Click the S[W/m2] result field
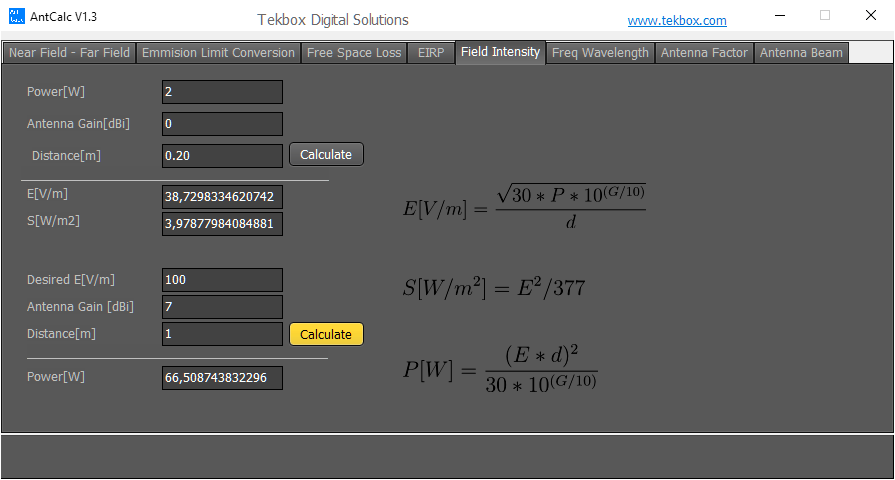This screenshot has width=895, height=480. (x=222, y=224)
